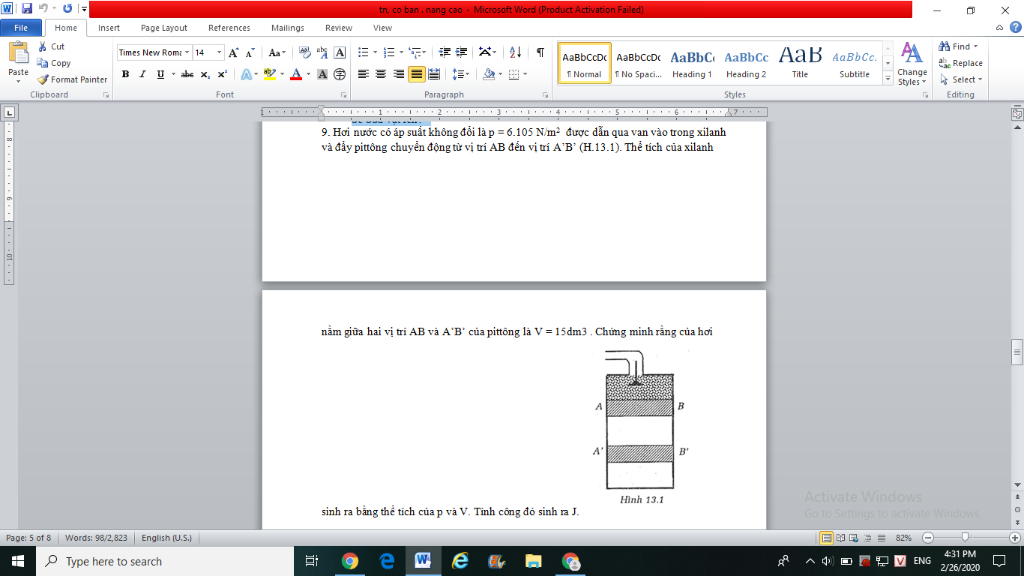
Task: Switch to the Review tab
Action: tap(338, 28)
